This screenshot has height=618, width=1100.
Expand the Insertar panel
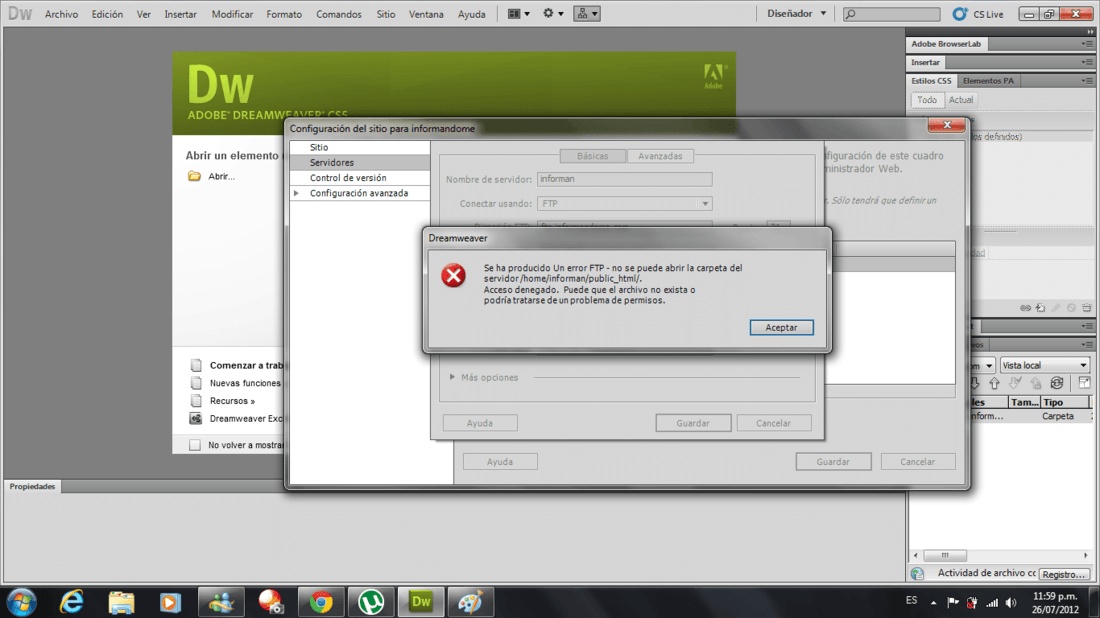(925, 62)
